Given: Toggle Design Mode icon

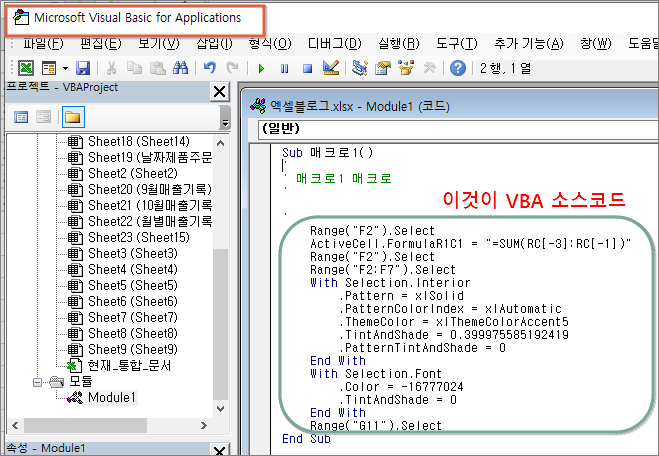Looking at the screenshot, I should 331,68.
